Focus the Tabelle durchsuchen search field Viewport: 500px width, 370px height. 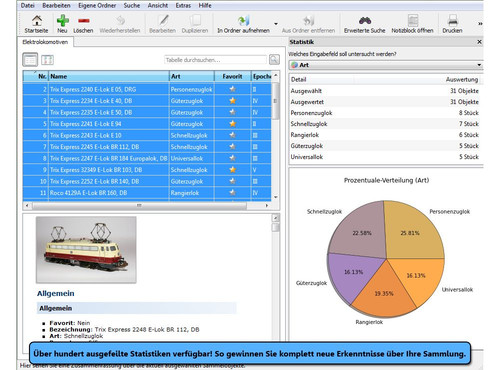pos(215,60)
